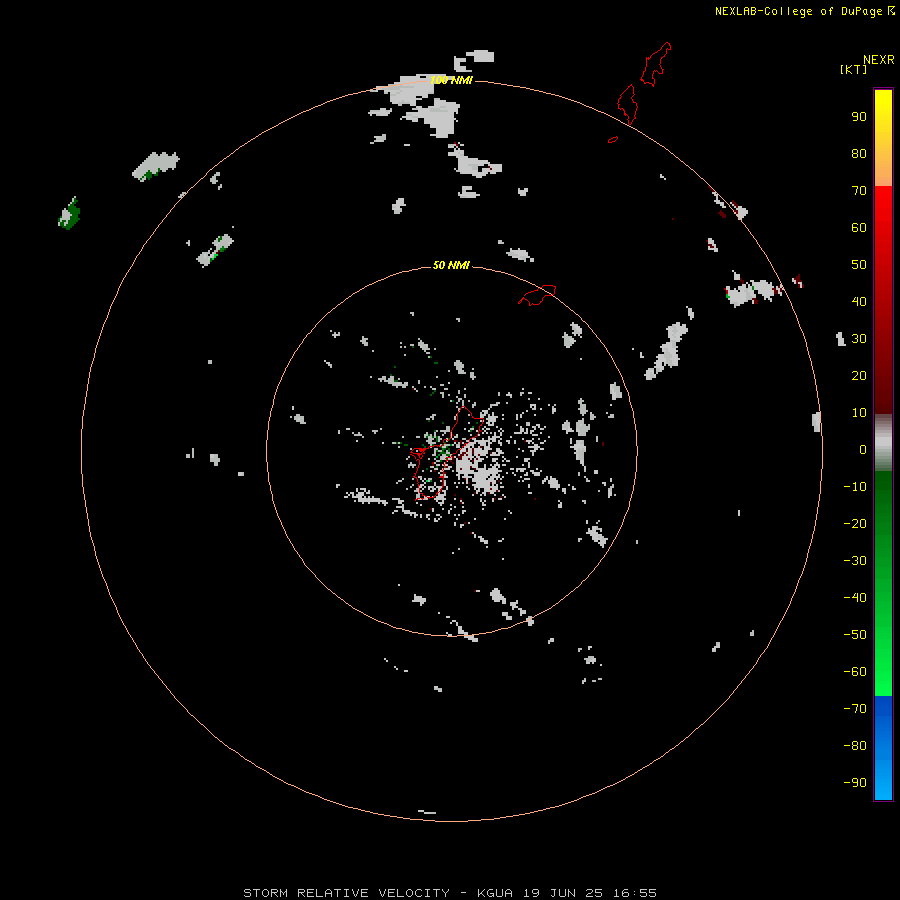Image resolution: width=900 pixels, height=900 pixels.
Task: Click the blue segment at color bar bottom
Action: pos(883,748)
